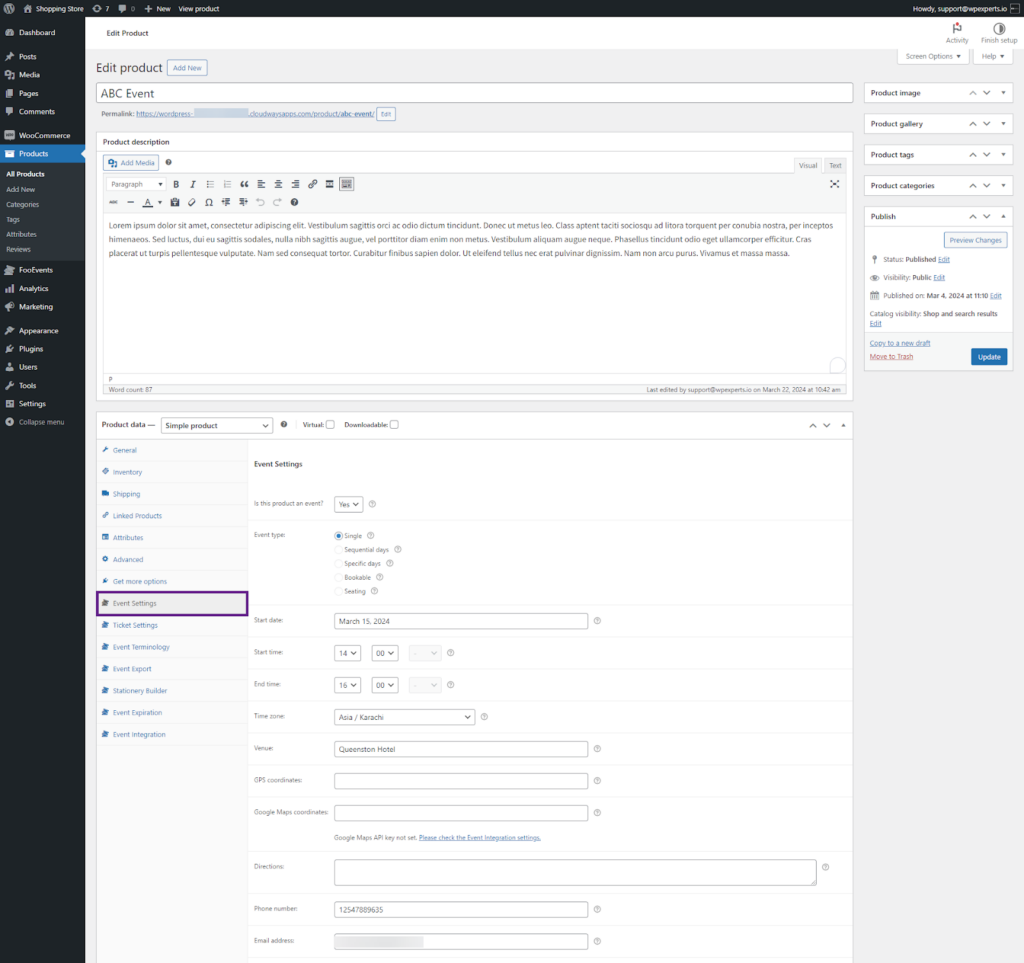Image resolution: width=1024 pixels, height=963 pixels.
Task: Toggle italic formatting in editor
Action: point(193,184)
